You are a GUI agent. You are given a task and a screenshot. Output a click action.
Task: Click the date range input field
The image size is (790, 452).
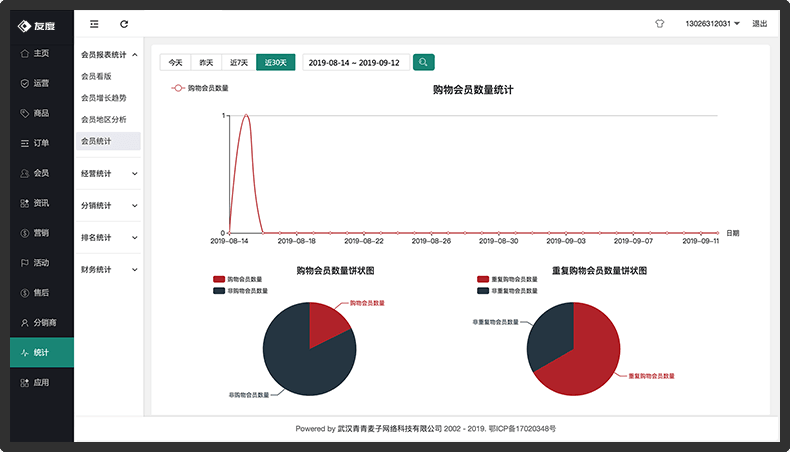tap(356, 62)
